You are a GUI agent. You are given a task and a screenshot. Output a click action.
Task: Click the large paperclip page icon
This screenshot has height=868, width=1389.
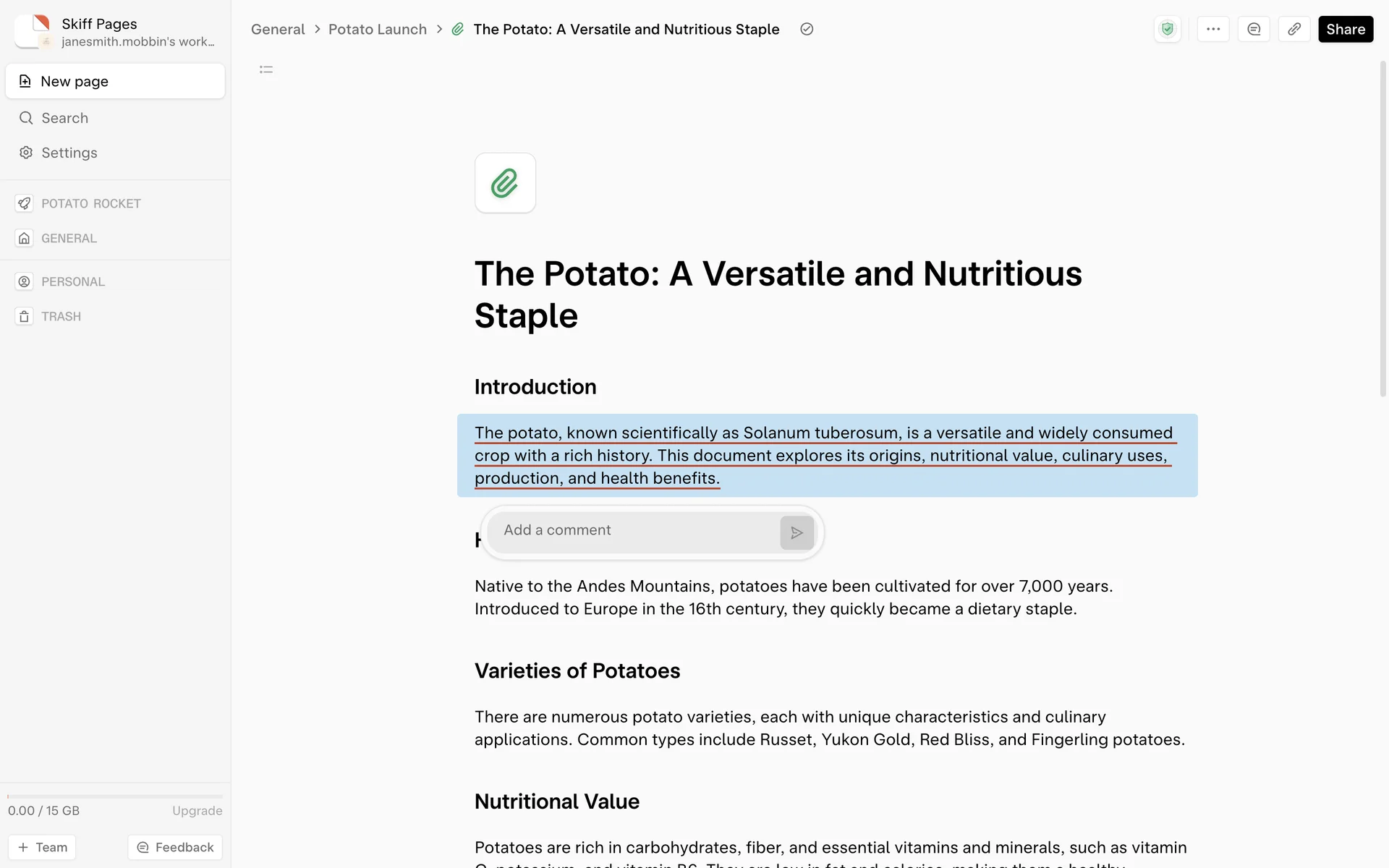click(505, 183)
